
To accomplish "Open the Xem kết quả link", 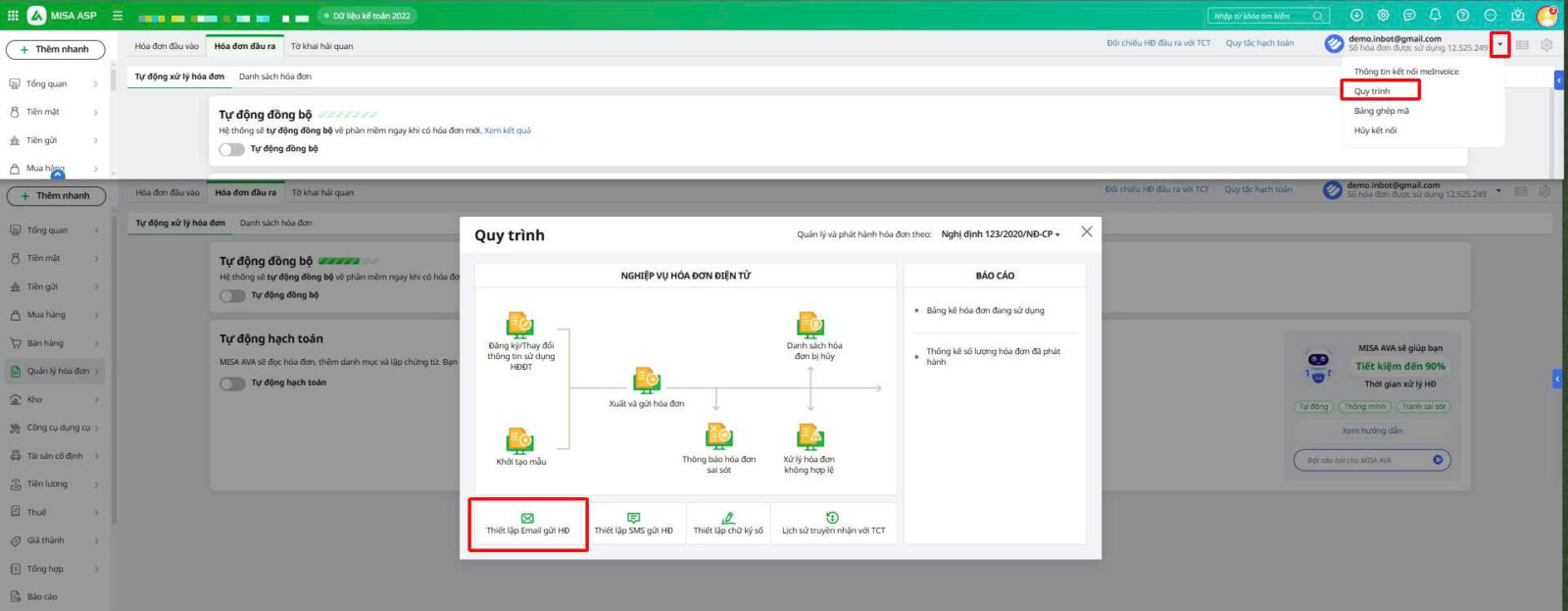I will pos(508,130).
